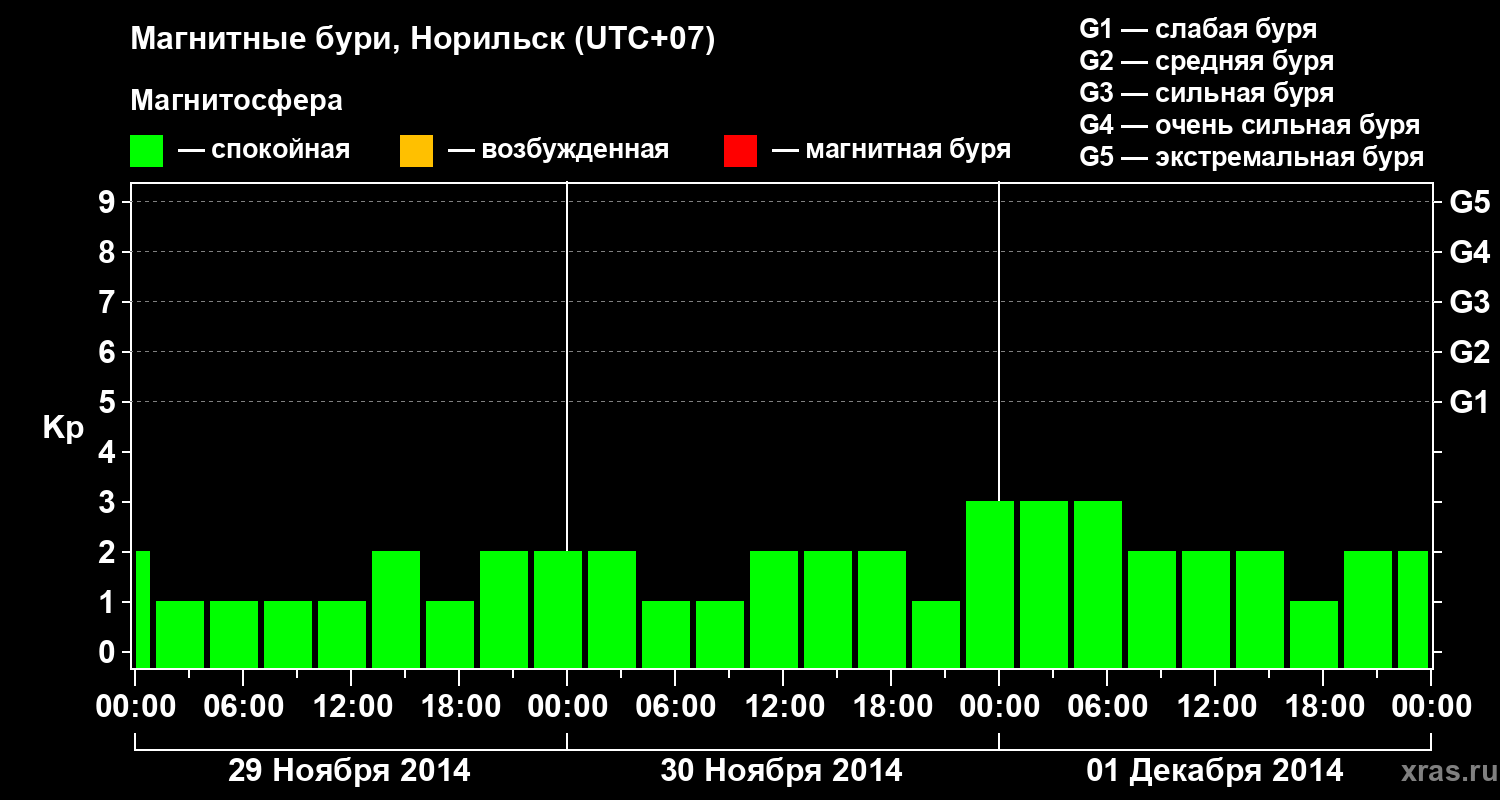
Task: Click the Kp 2 bar on 29 November afternoon
Action: pos(396,609)
